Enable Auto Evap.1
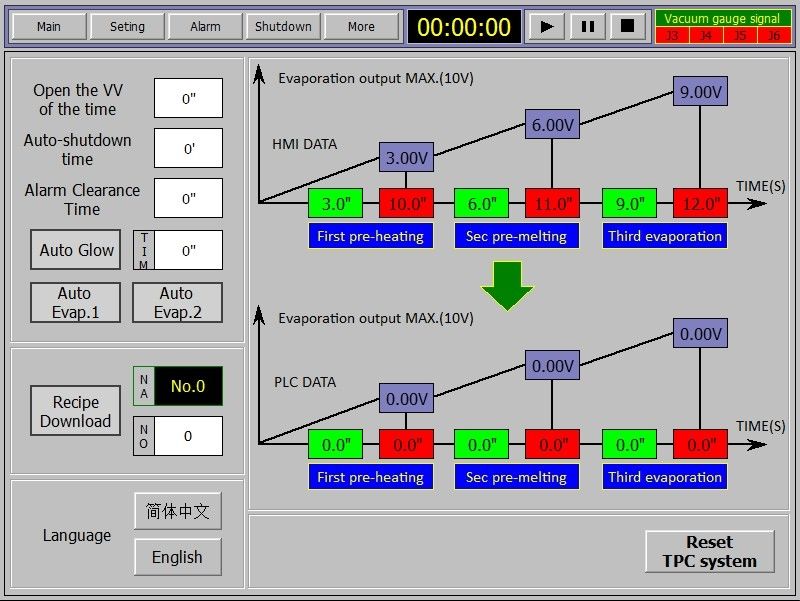This screenshot has height=601, width=800. pos(75,303)
